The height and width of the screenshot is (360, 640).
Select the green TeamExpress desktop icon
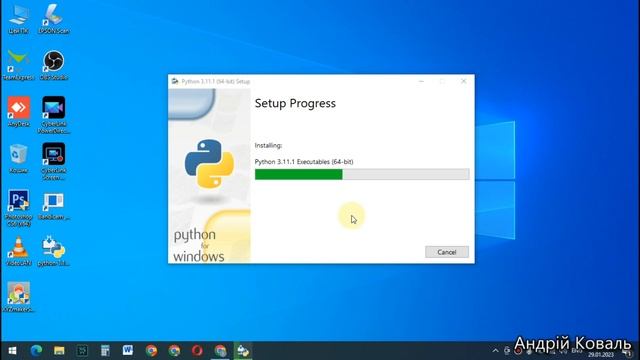click(18, 65)
